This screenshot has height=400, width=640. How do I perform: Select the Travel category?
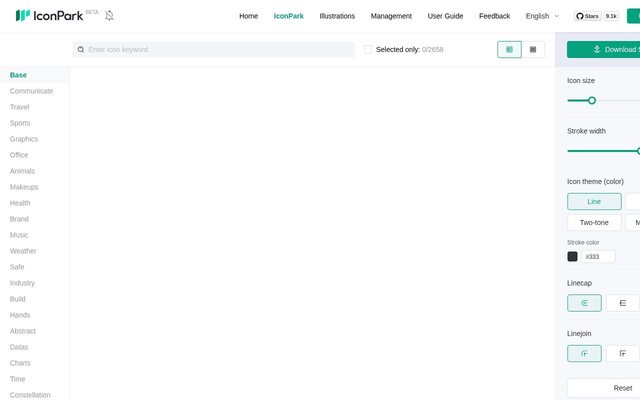(x=20, y=107)
